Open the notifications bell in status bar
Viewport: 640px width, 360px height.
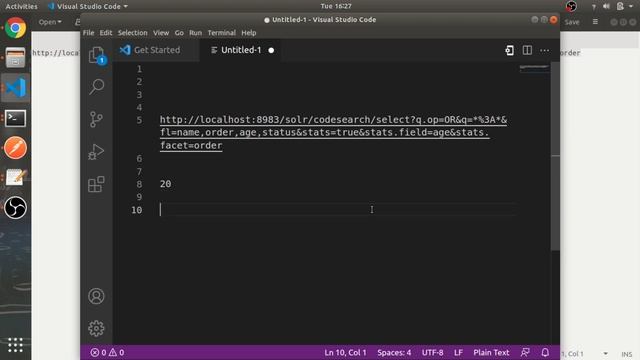(x=545, y=352)
